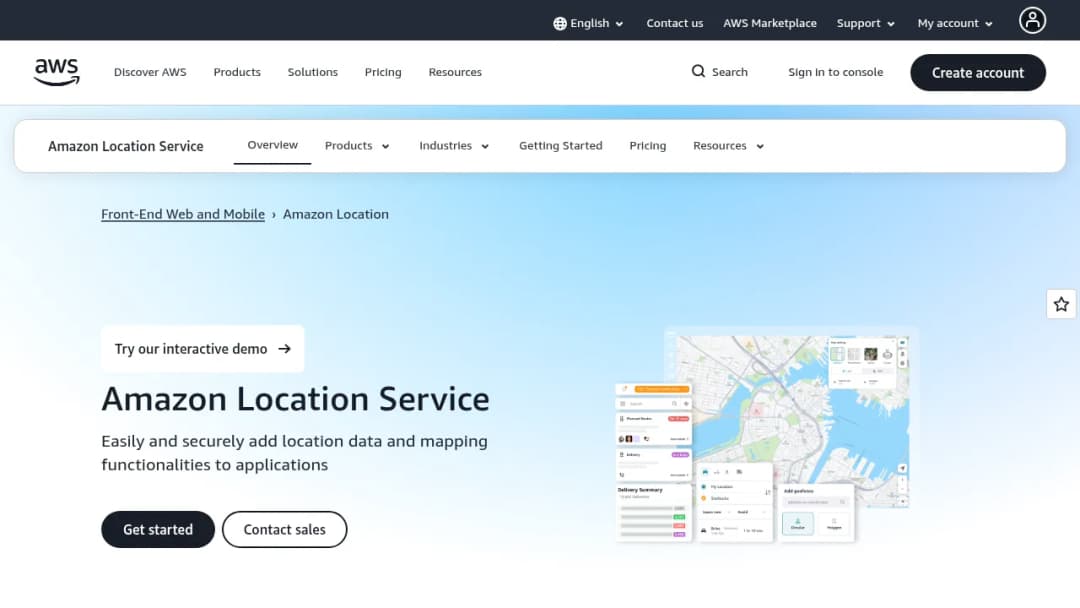Click the Get started button
This screenshot has width=1080, height=608.
click(158, 530)
